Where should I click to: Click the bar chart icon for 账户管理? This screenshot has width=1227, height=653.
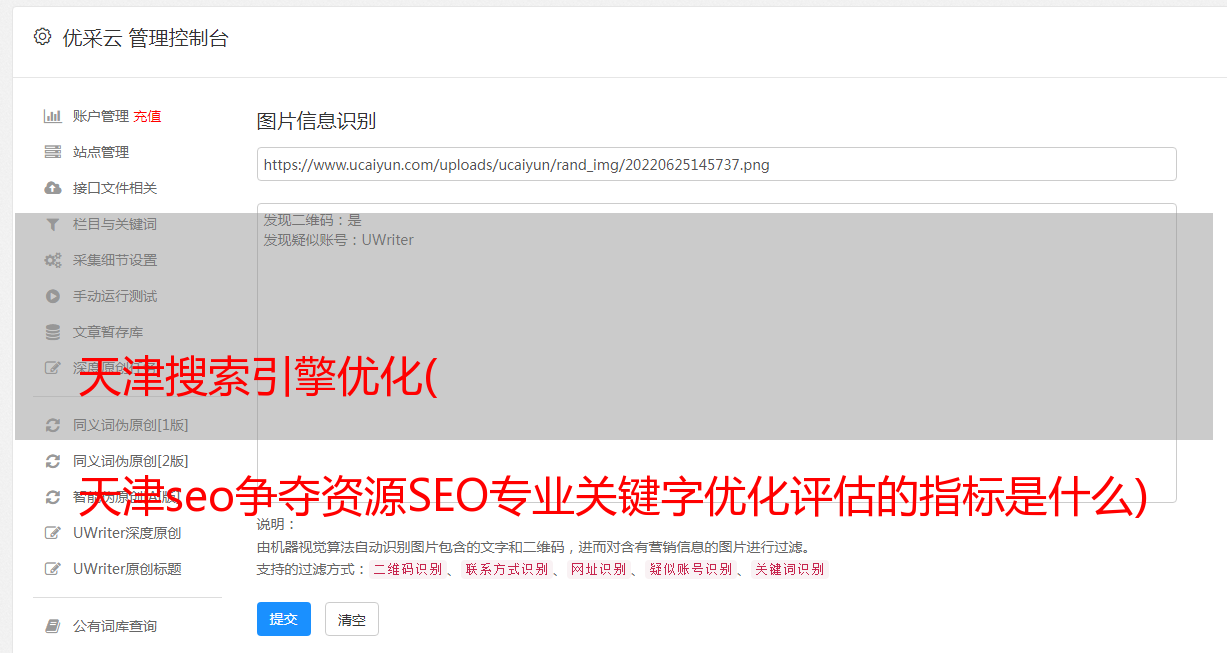pos(53,116)
